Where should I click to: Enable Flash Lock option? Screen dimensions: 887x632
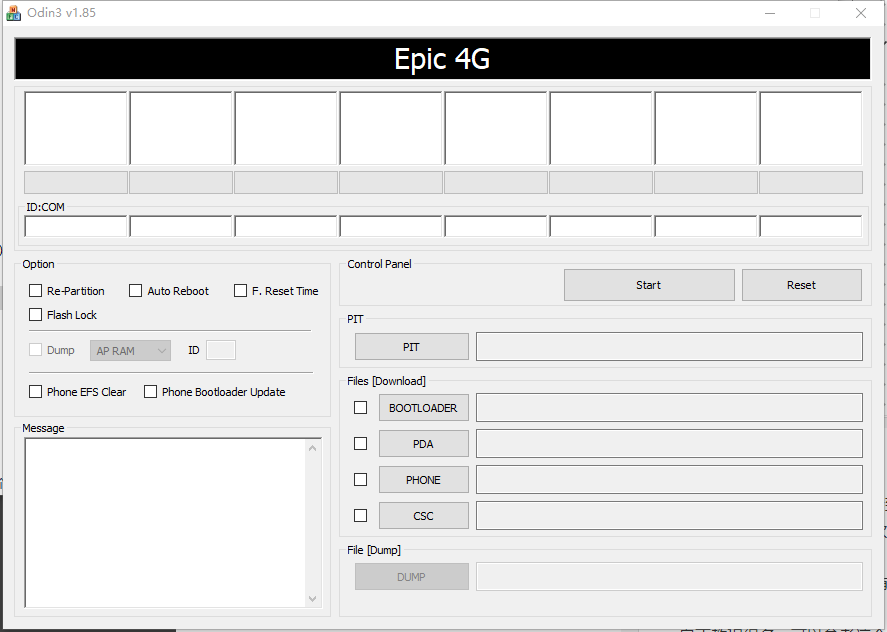pyautogui.click(x=36, y=315)
